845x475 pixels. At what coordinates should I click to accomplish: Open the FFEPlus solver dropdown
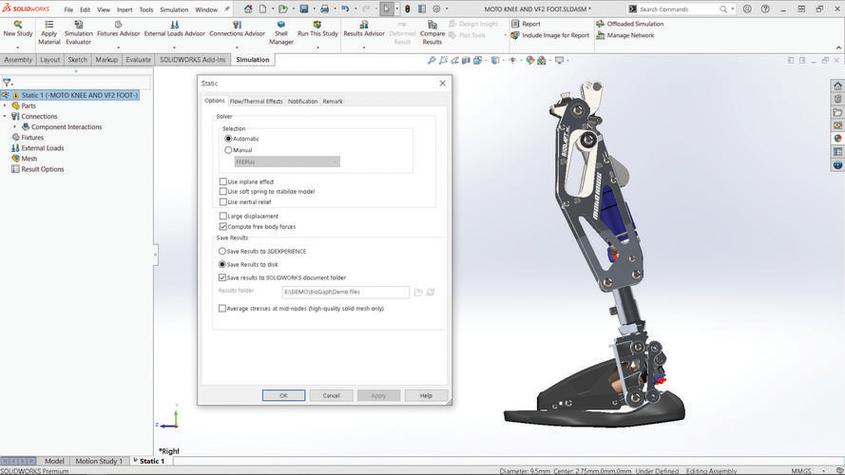pos(287,162)
